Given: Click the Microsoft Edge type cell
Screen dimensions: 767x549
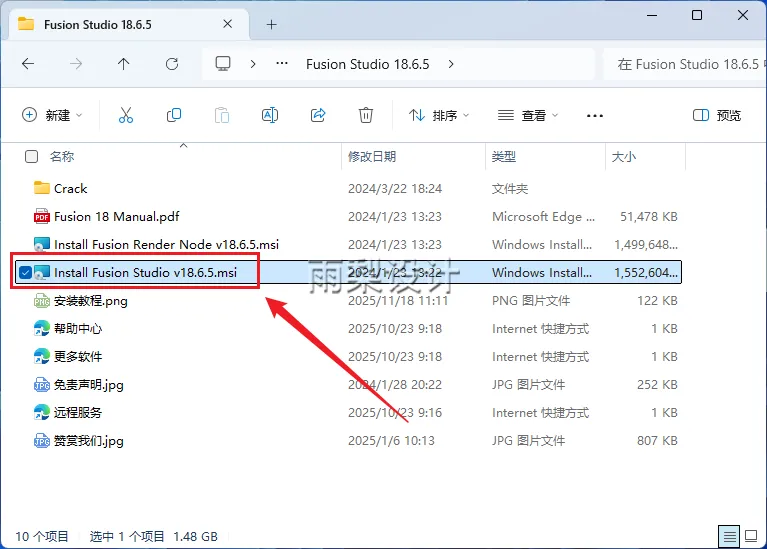Looking at the screenshot, I should [x=543, y=216].
